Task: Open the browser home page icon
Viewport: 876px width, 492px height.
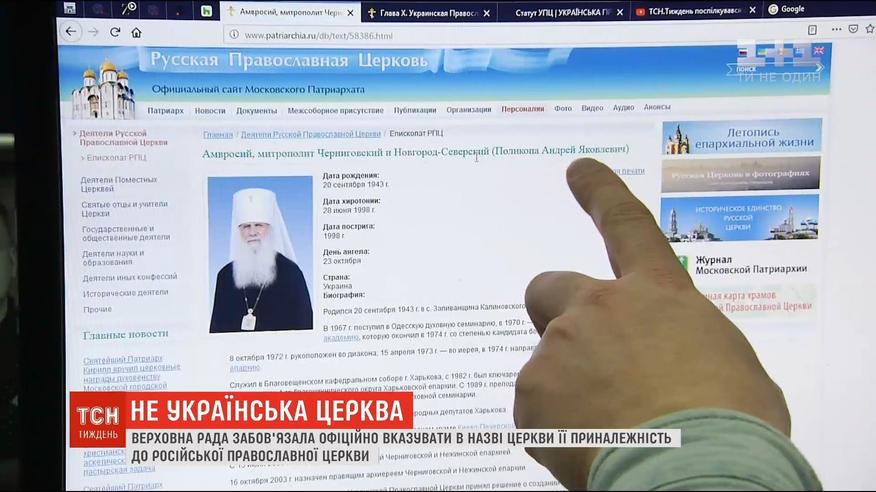Action: pos(136,33)
